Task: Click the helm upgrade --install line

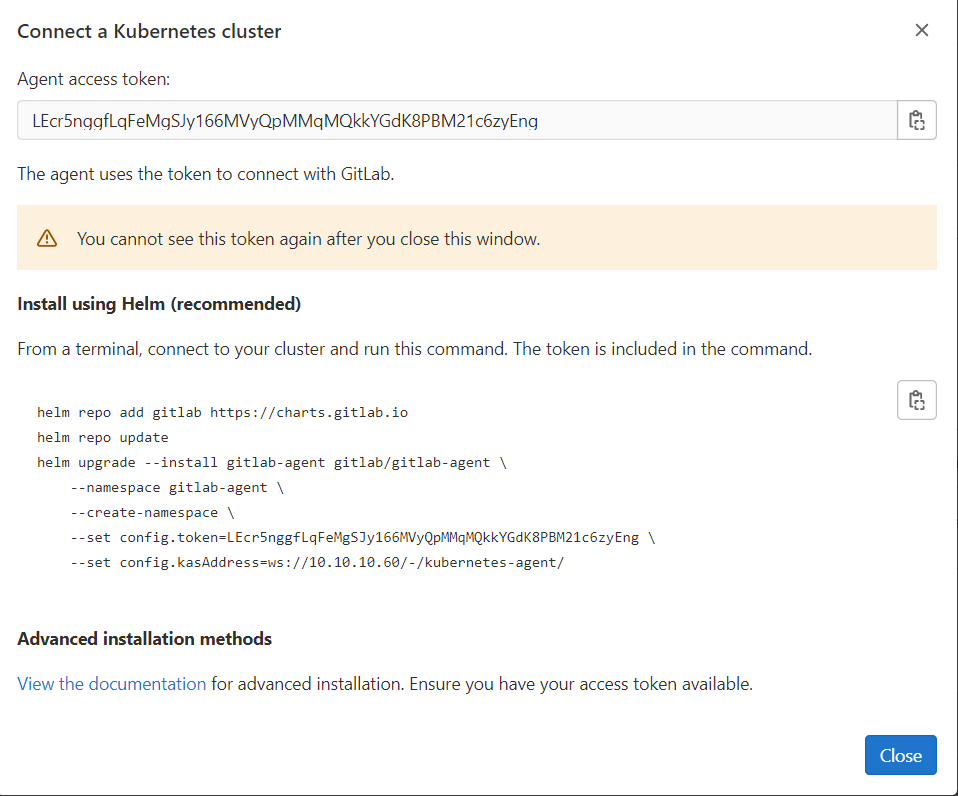Action: [272, 462]
